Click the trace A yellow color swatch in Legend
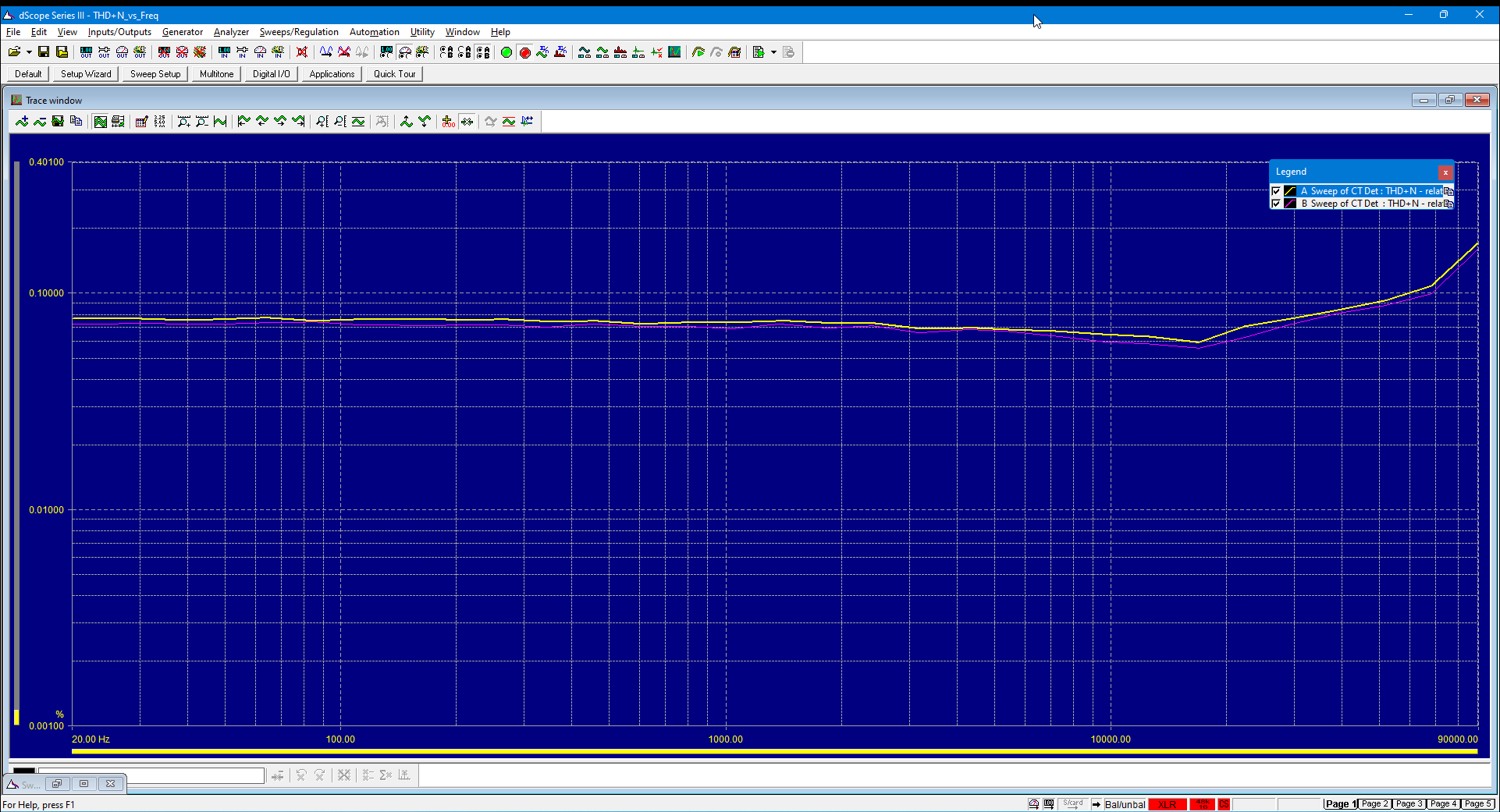1500x812 pixels. (x=1290, y=191)
